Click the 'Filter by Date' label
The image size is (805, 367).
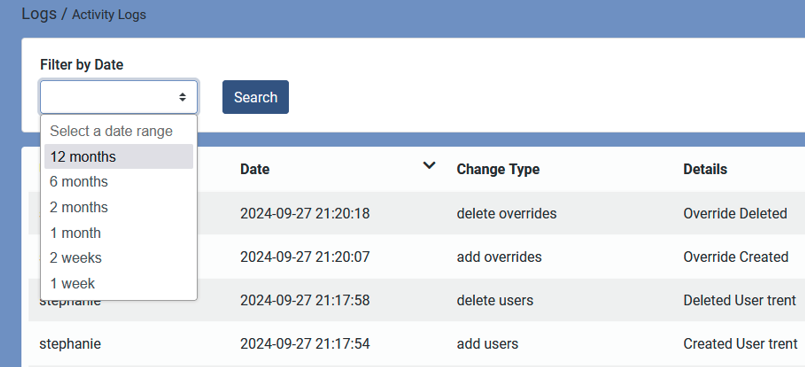82,65
